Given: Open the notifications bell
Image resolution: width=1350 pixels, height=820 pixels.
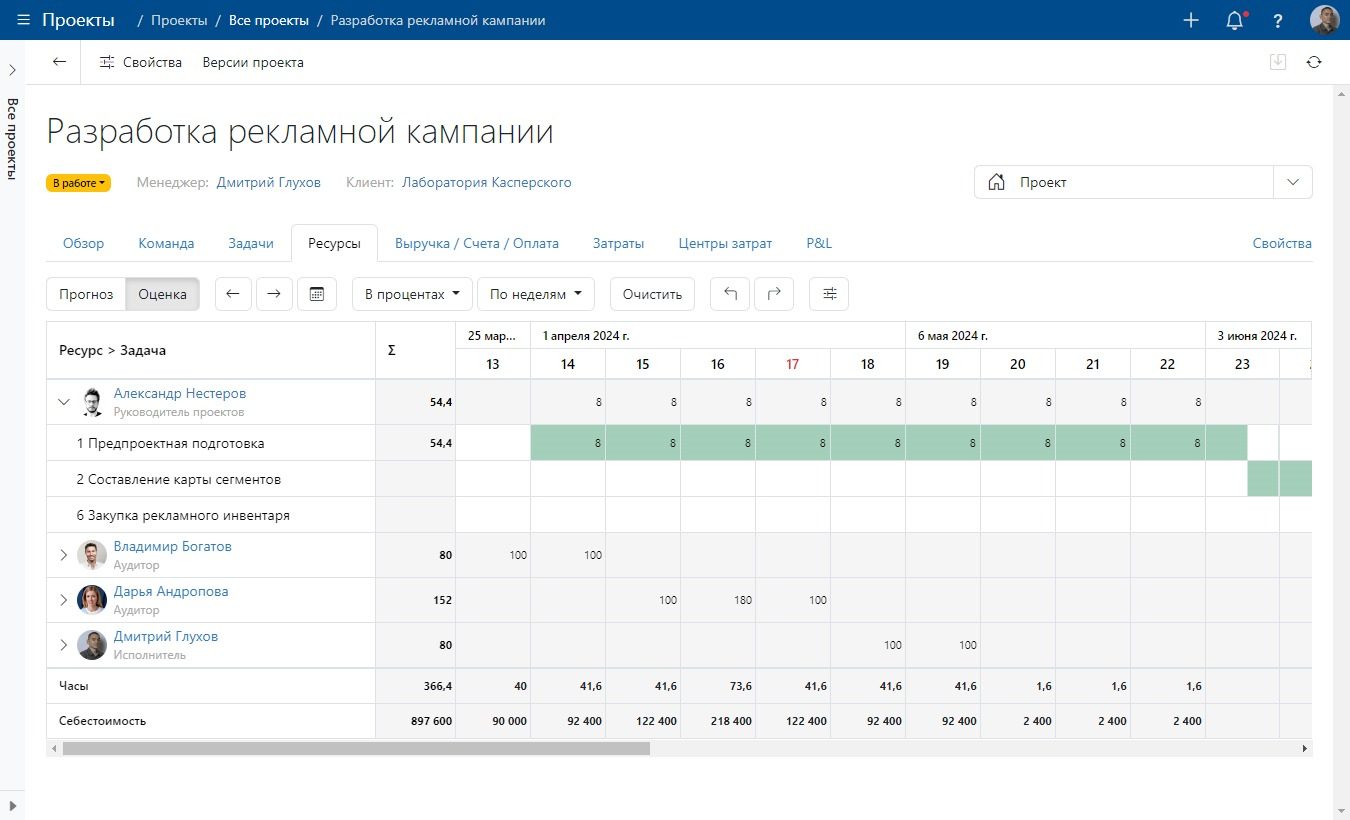Looking at the screenshot, I should pos(1235,20).
